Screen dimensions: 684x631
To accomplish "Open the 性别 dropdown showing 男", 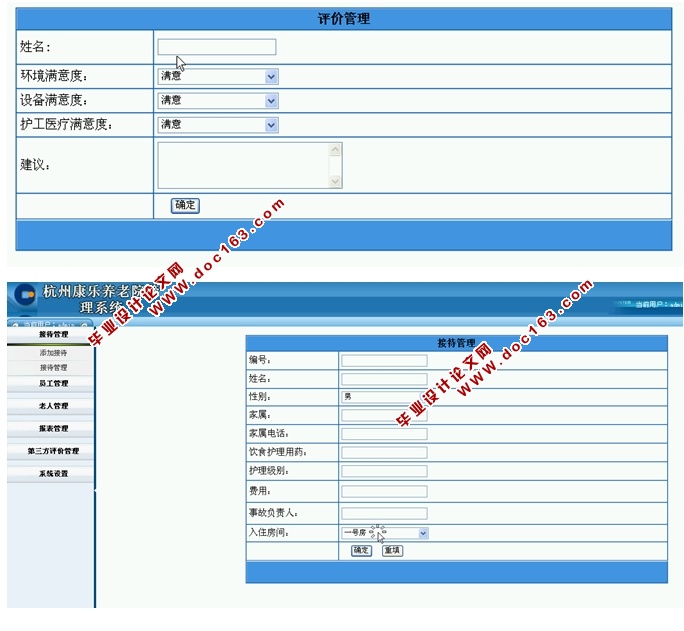I will [384, 397].
